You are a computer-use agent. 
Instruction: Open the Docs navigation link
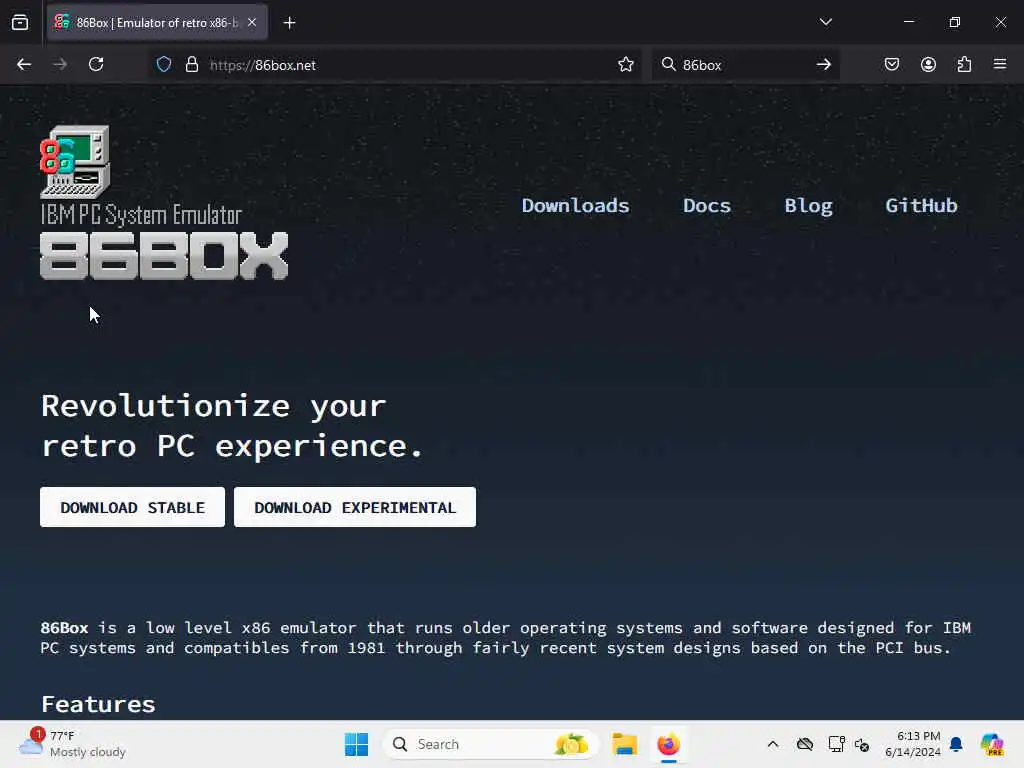pos(707,206)
